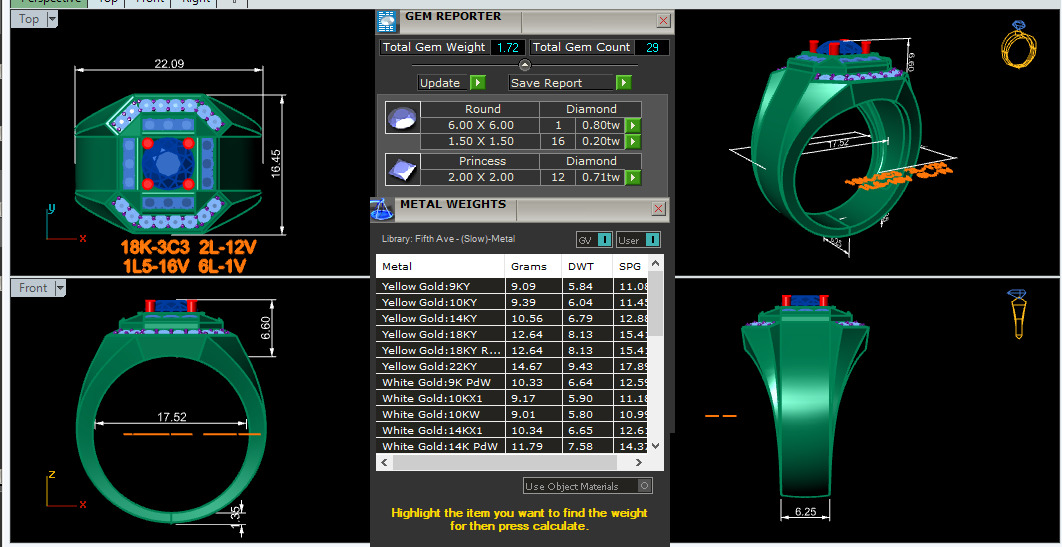This screenshot has width=1062, height=547.
Task: Click the Update button
Action: tap(444, 83)
